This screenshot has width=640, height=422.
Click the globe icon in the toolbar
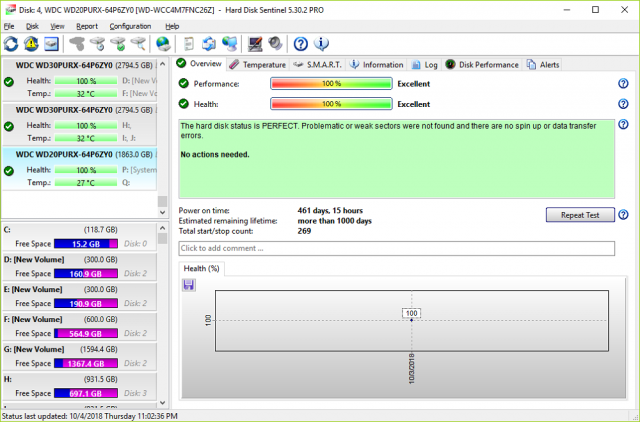coord(163,44)
